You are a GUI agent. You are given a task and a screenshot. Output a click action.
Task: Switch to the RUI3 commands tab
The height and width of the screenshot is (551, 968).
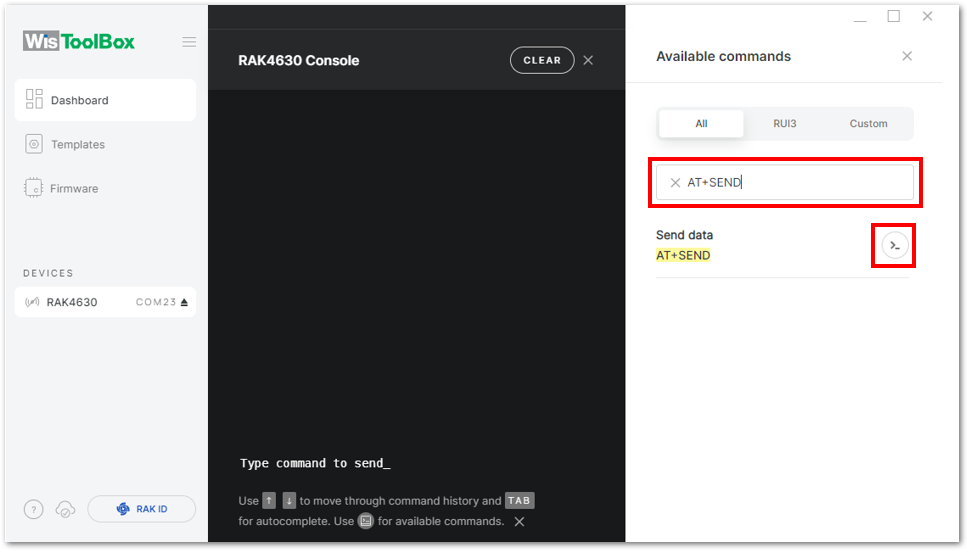pyautogui.click(x=785, y=123)
